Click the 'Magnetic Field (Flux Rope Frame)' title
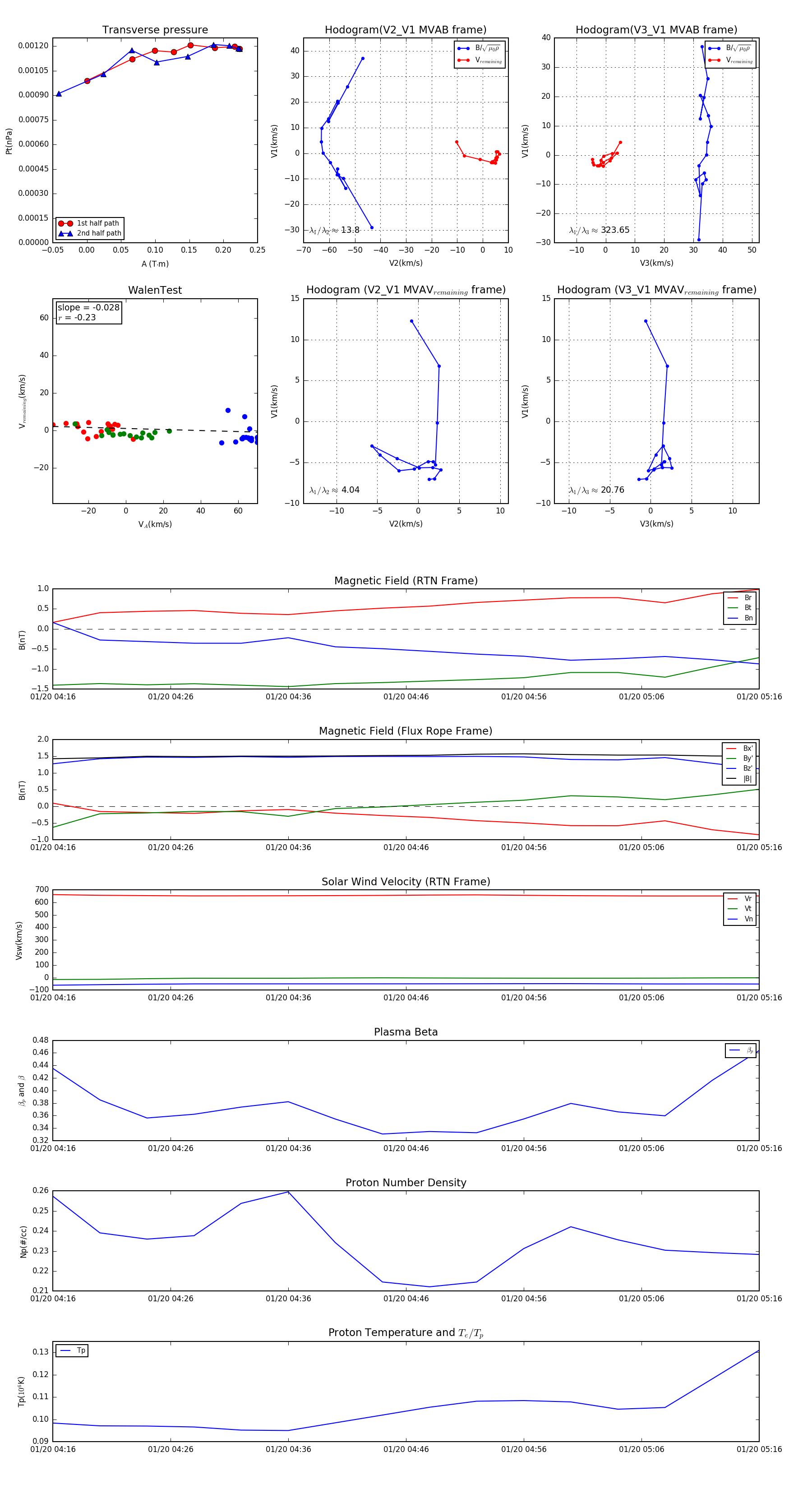 (x=406, y=731)
